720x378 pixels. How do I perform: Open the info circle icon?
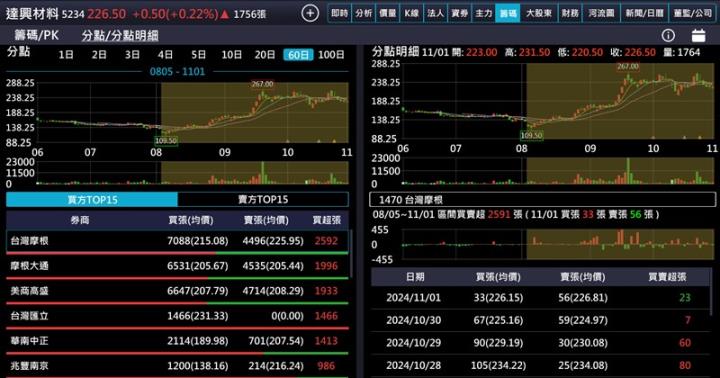tap(668, 35)
